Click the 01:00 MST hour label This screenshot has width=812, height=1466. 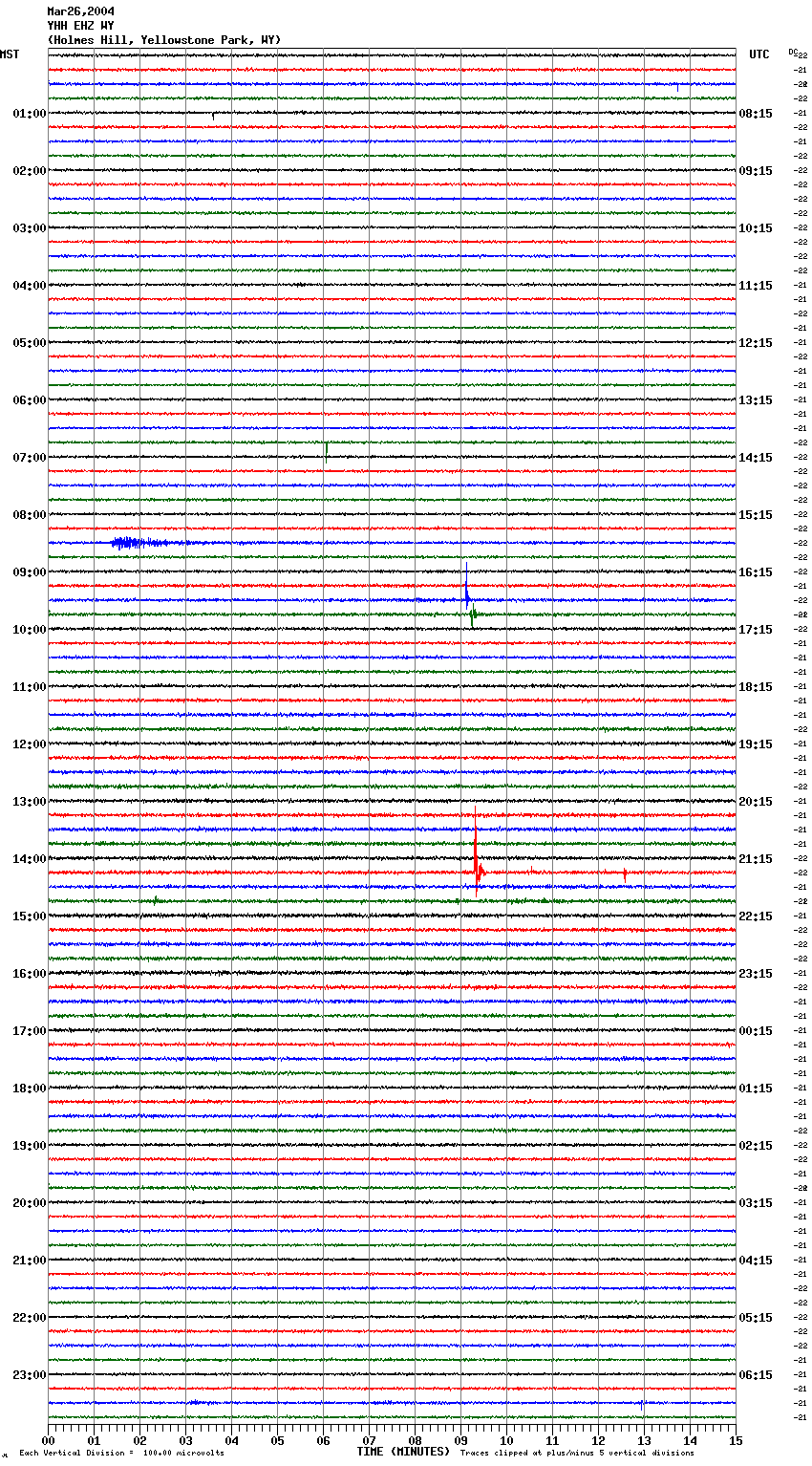(x=29, y=114)
